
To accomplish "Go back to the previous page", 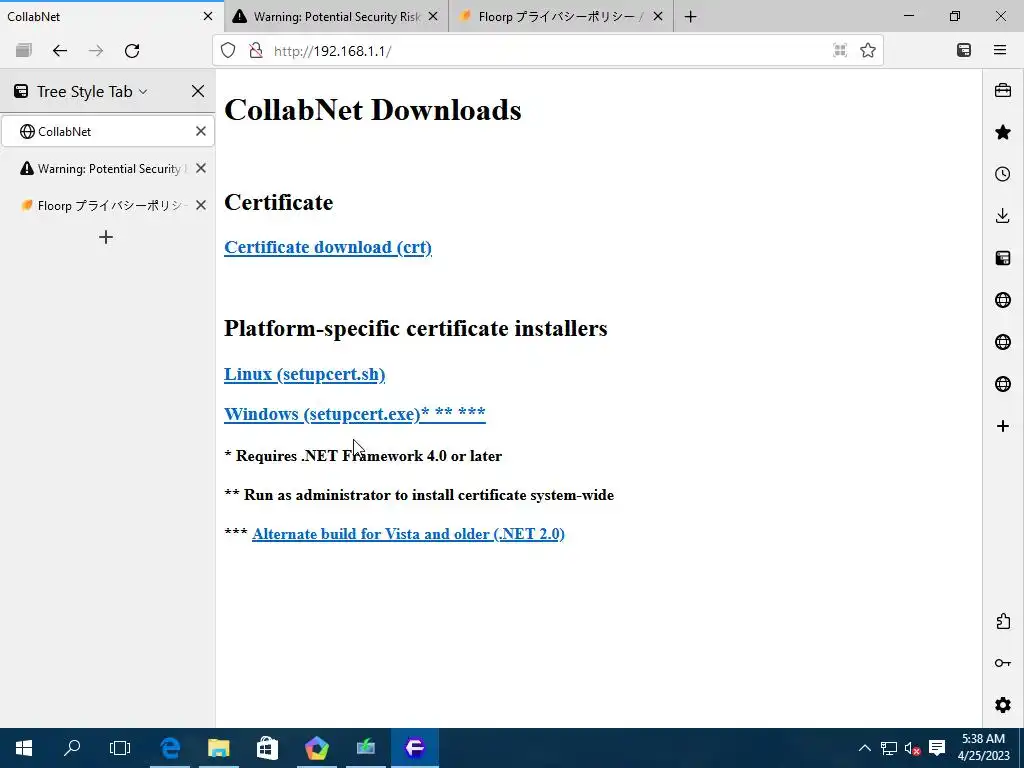I will coord(59,50).
